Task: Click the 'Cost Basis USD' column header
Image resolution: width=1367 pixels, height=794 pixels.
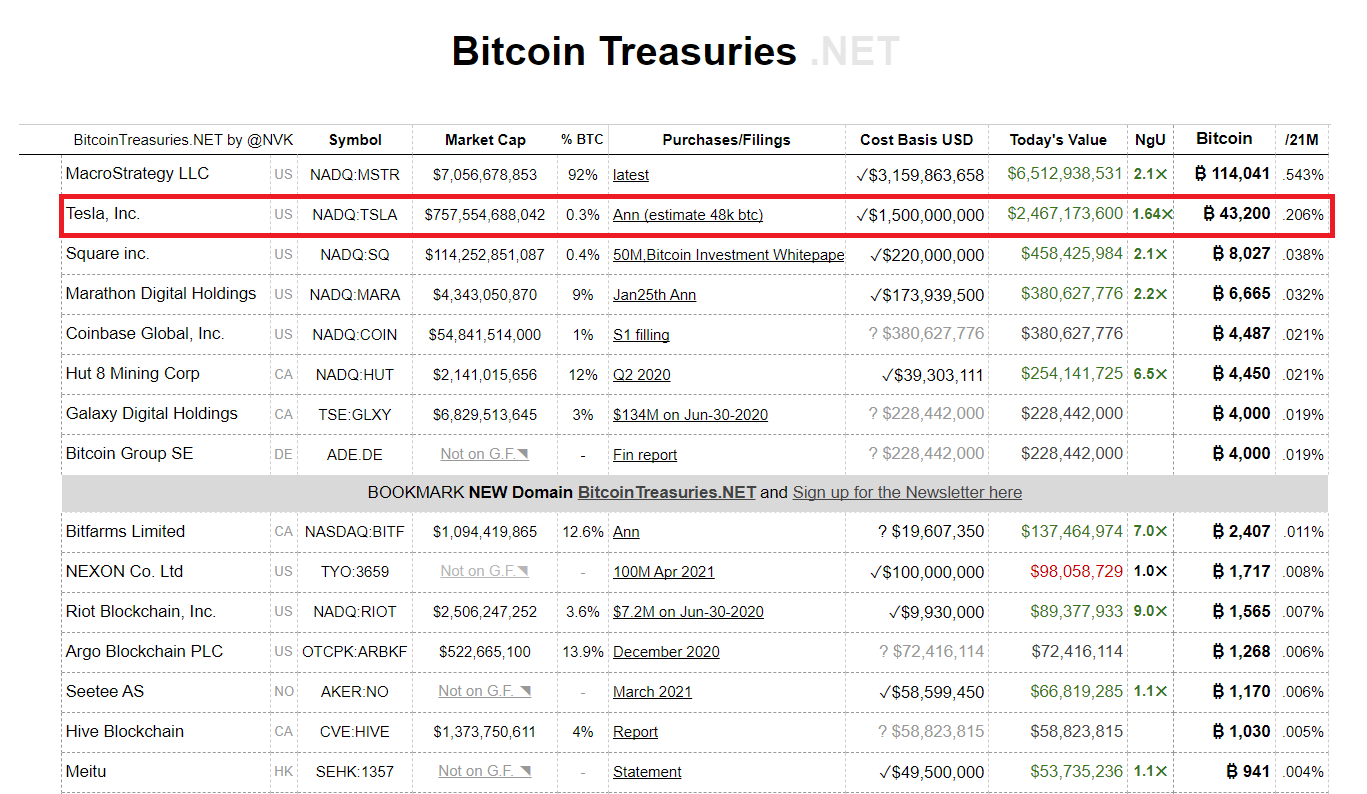Action: tap(917, 140)
